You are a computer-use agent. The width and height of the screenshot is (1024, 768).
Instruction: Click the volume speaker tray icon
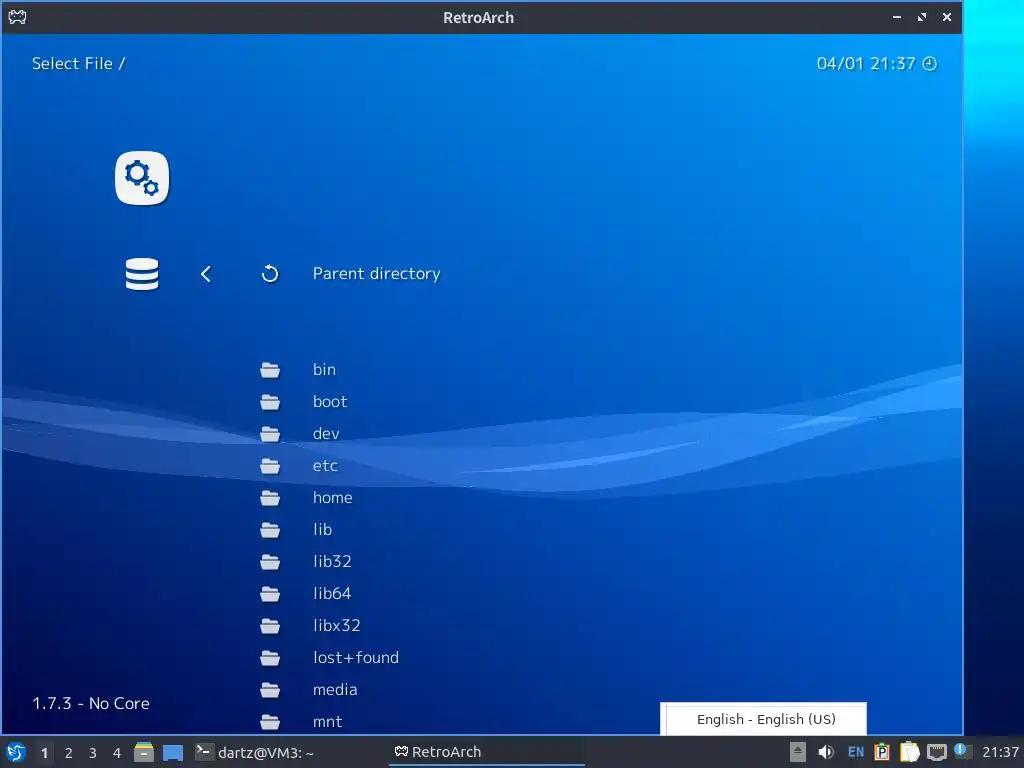(x=825, y=752)
